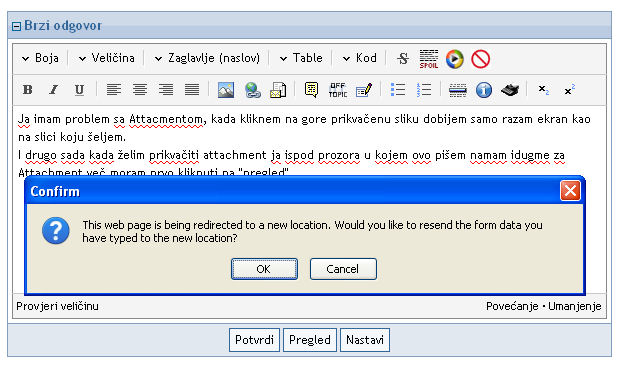This screenshot has height=365, width=620.
Task: Click the Pregled preview button
Action: coord(310,340)
